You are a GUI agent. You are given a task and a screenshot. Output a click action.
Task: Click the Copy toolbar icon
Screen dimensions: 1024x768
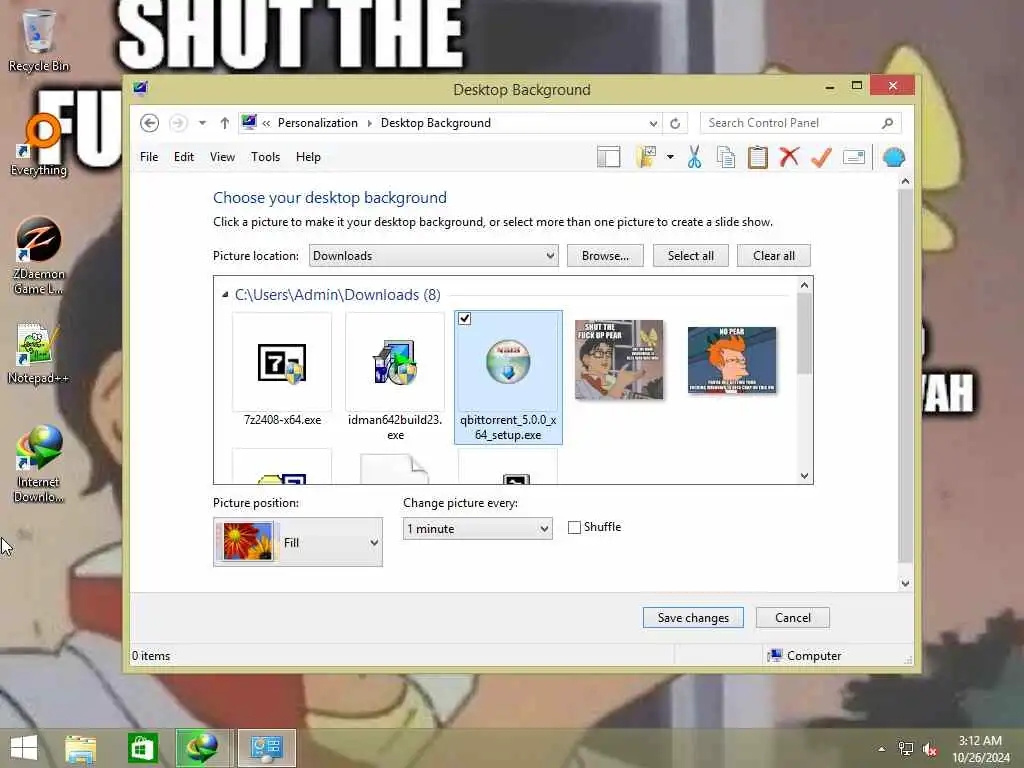click(726, 157)
